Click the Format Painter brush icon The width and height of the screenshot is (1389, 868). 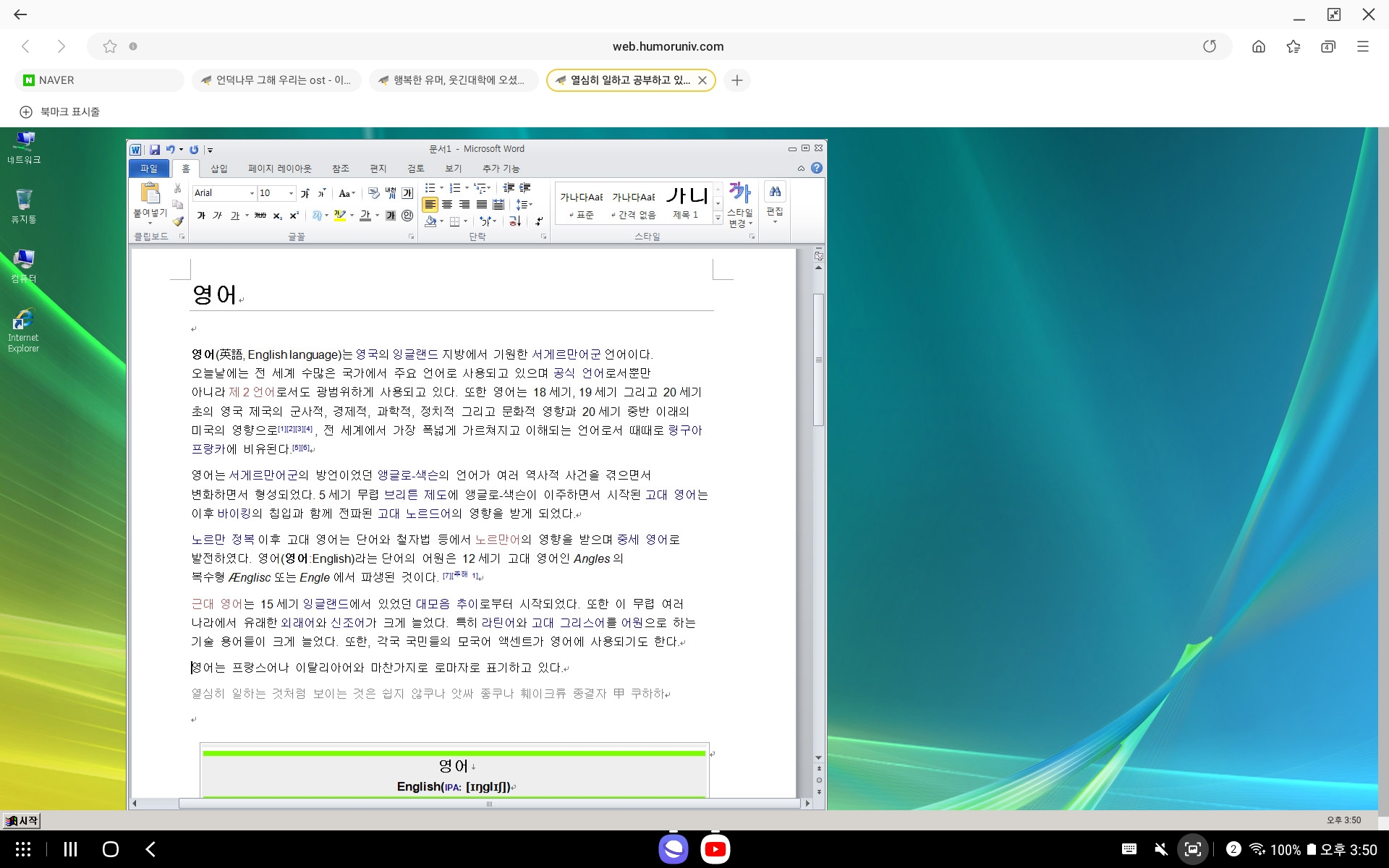[x=178, y=221]
